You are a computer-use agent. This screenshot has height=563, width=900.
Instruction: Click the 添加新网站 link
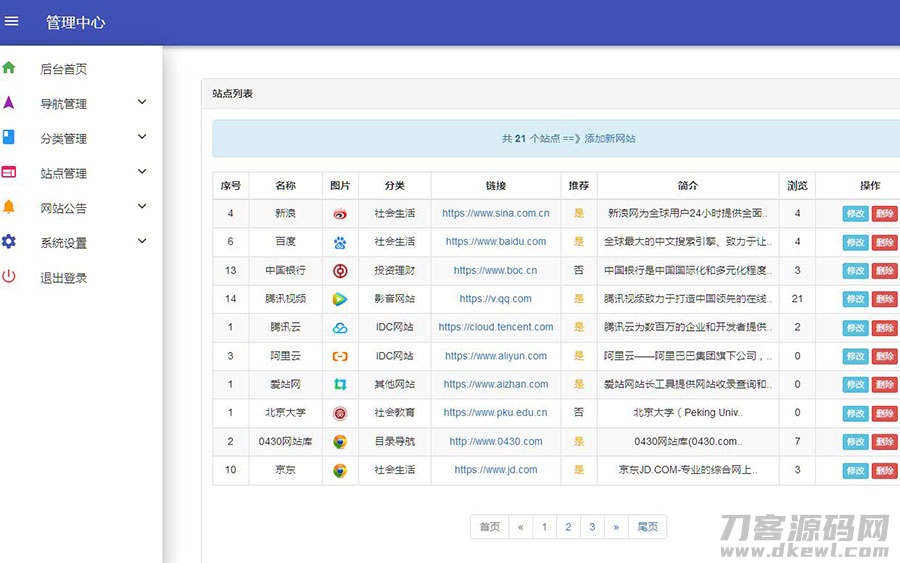[610, 139]
